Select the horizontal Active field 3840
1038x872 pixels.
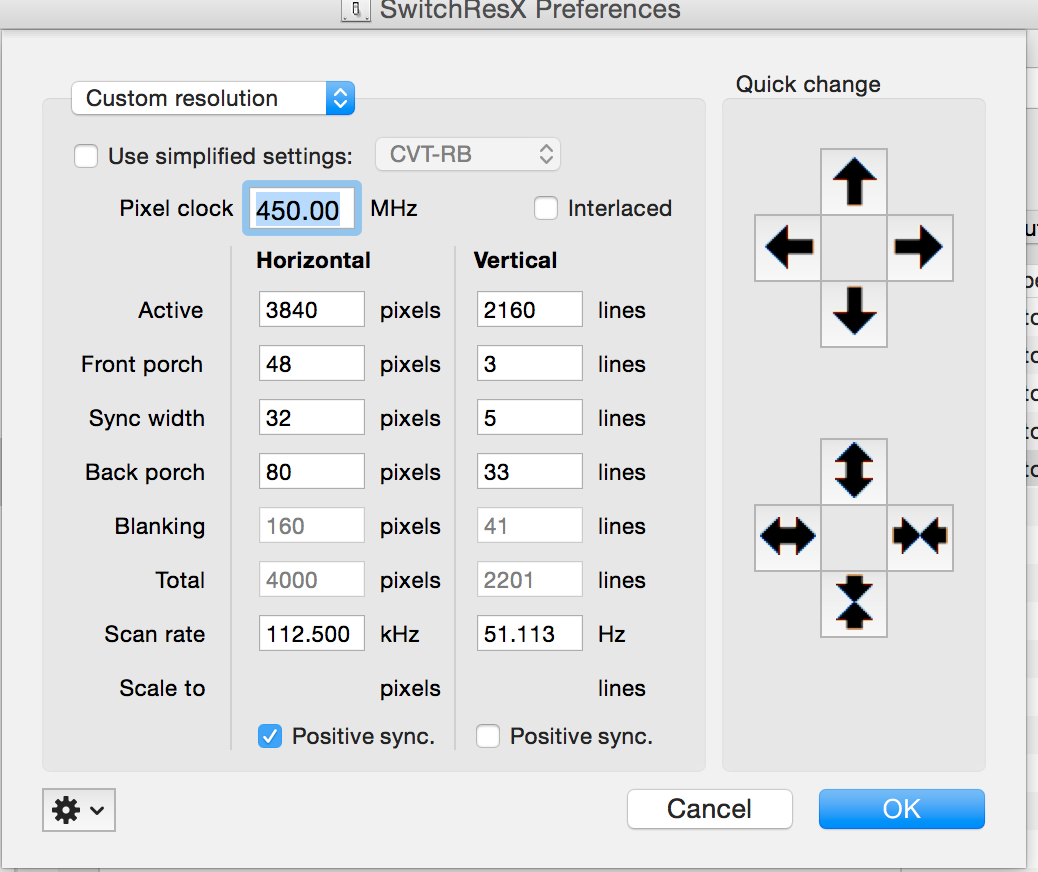point(312,309)
